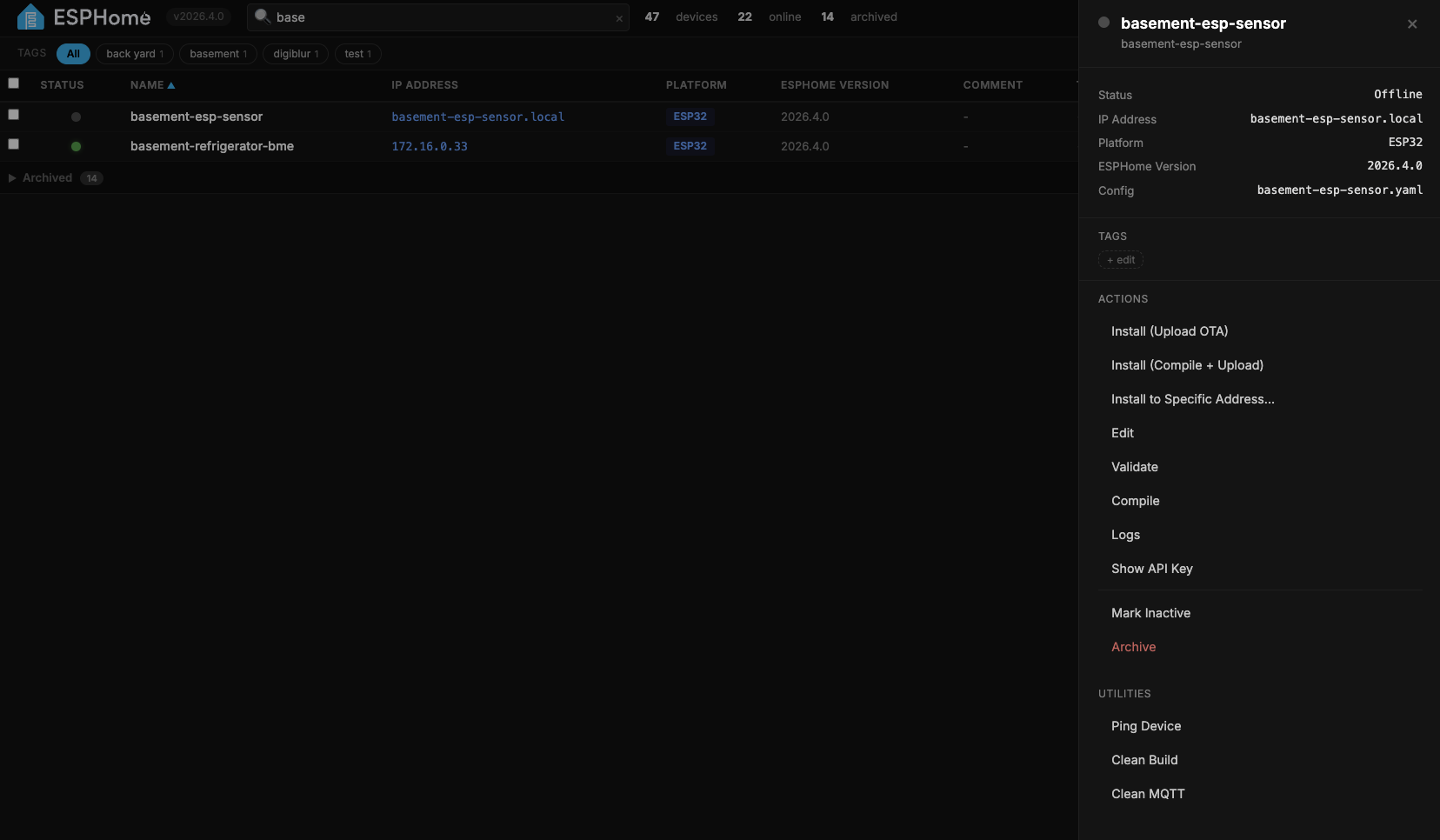Click the Status column header
The image size is (1440, 840).
point(62,85)
